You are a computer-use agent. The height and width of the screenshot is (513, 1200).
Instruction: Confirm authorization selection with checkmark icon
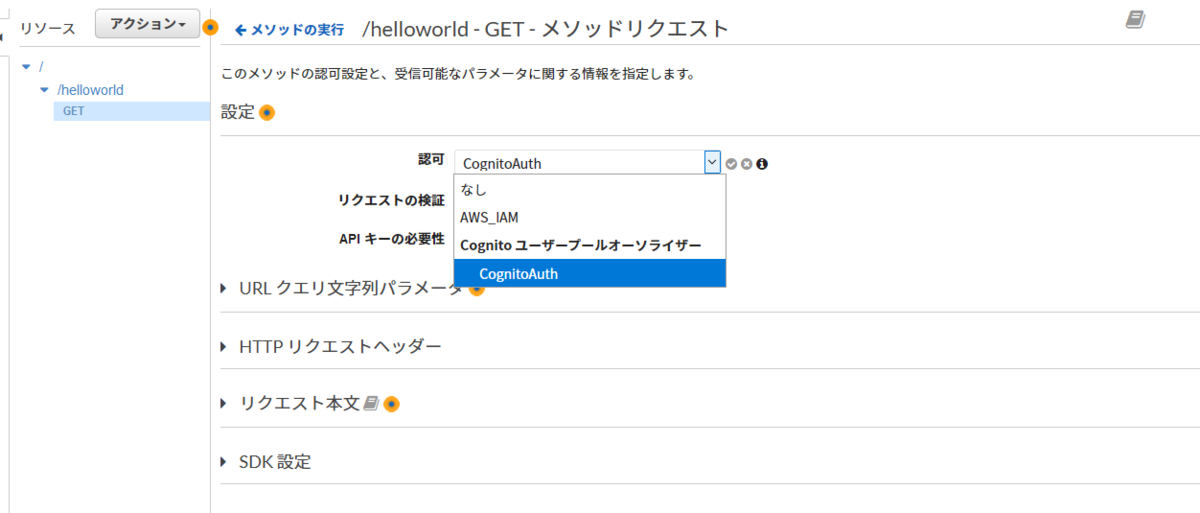click(732, 164)
